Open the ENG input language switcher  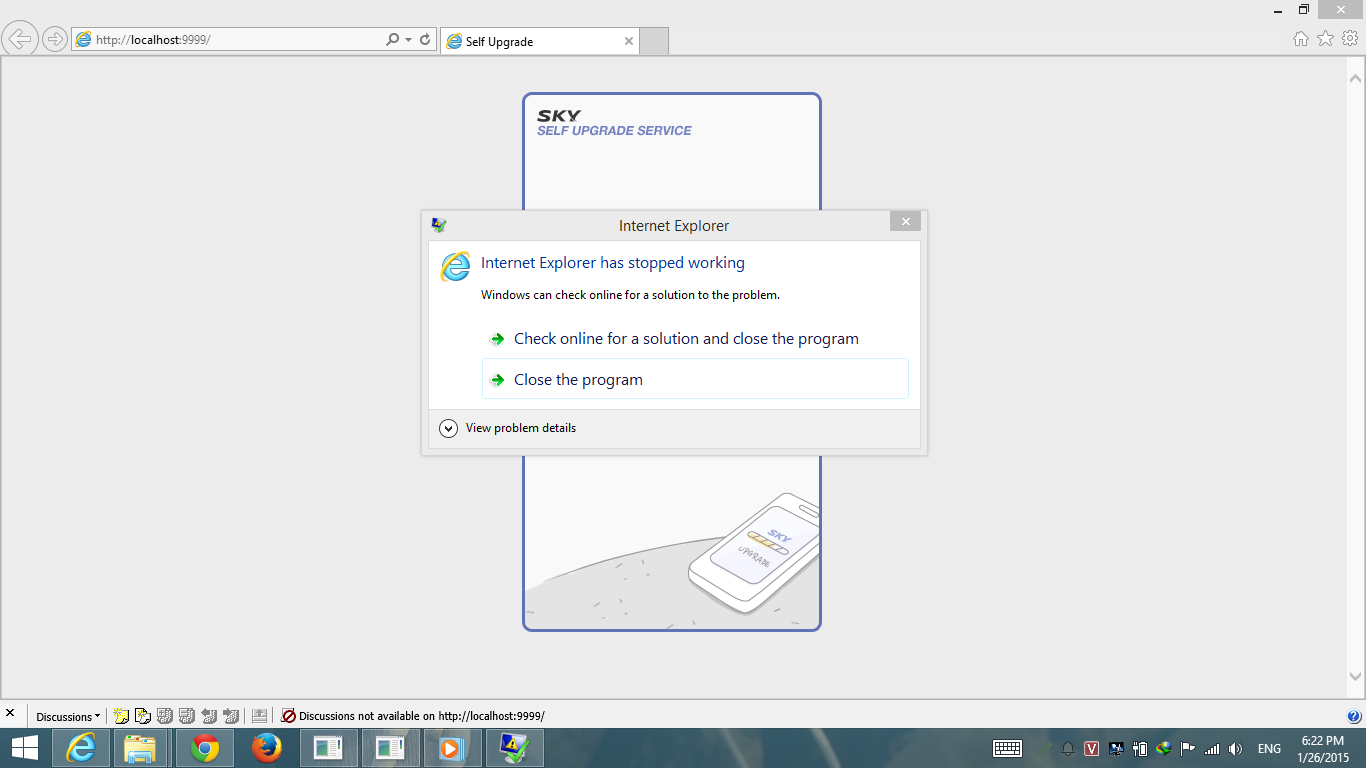pos(1269,749)
